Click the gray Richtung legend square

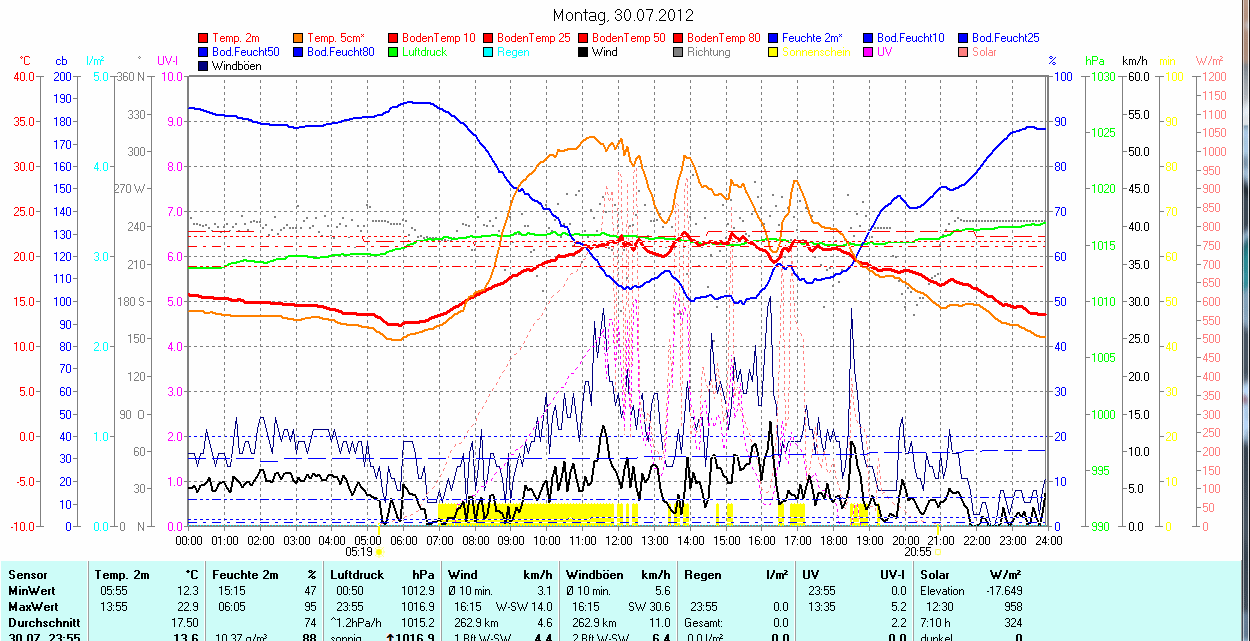pos(679,52)
